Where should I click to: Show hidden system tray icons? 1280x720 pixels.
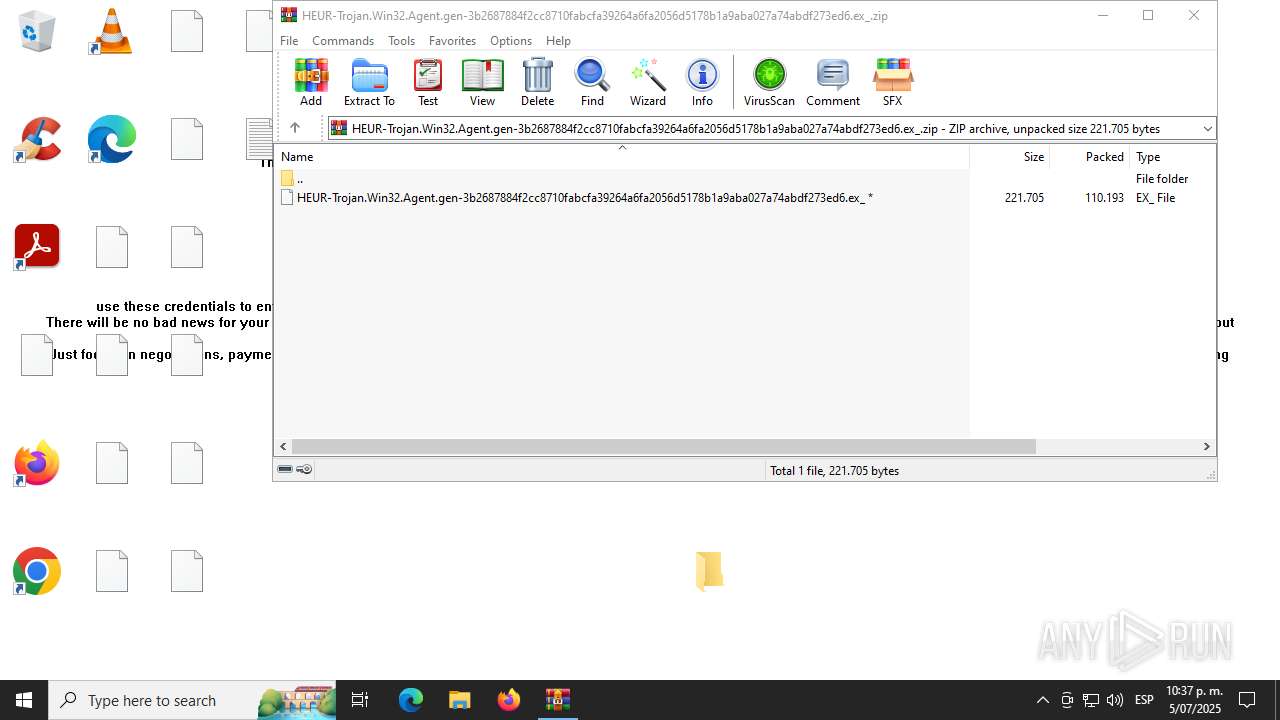1042,700
